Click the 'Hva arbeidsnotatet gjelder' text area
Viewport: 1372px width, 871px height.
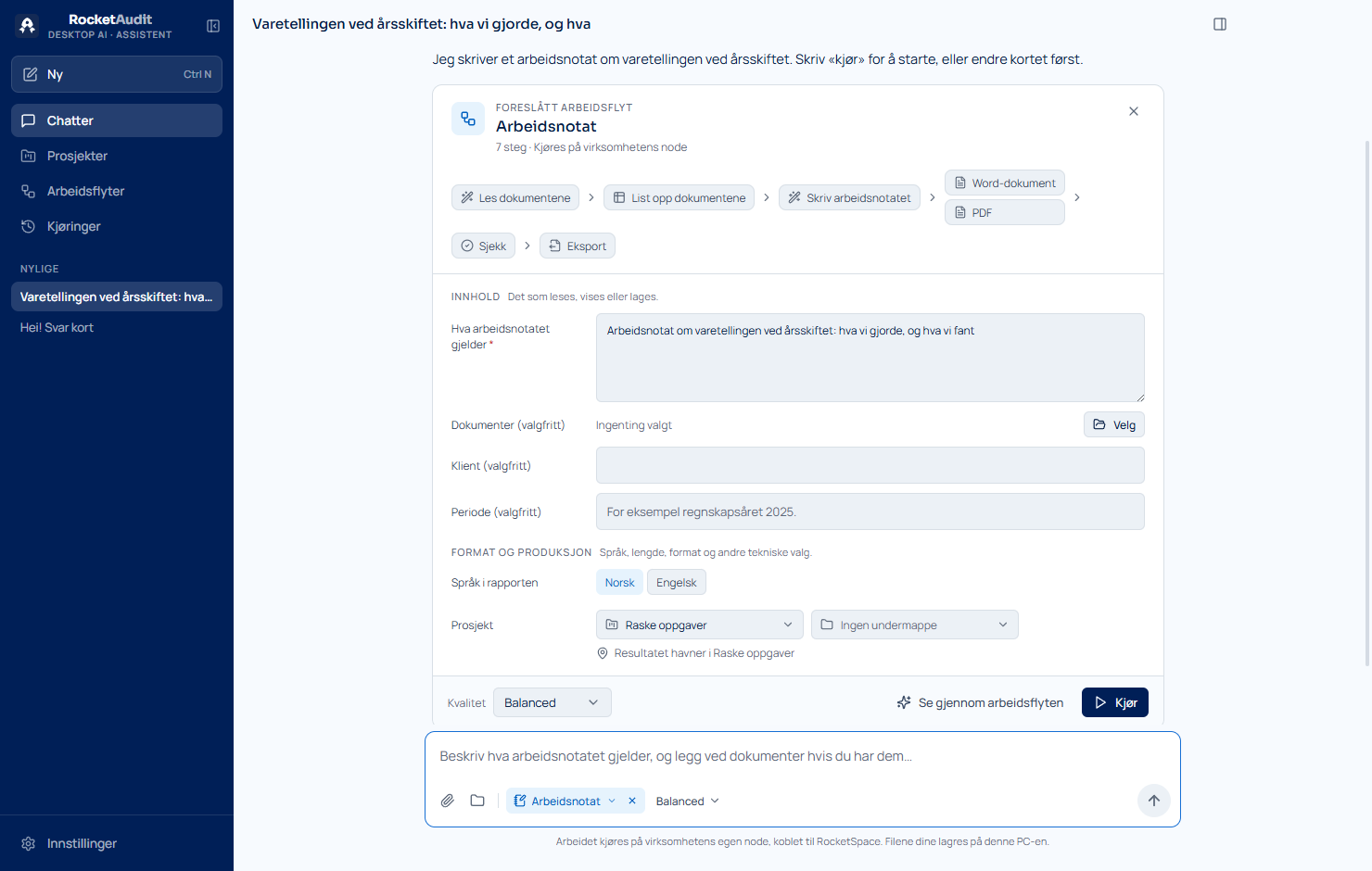coord(870,358)
